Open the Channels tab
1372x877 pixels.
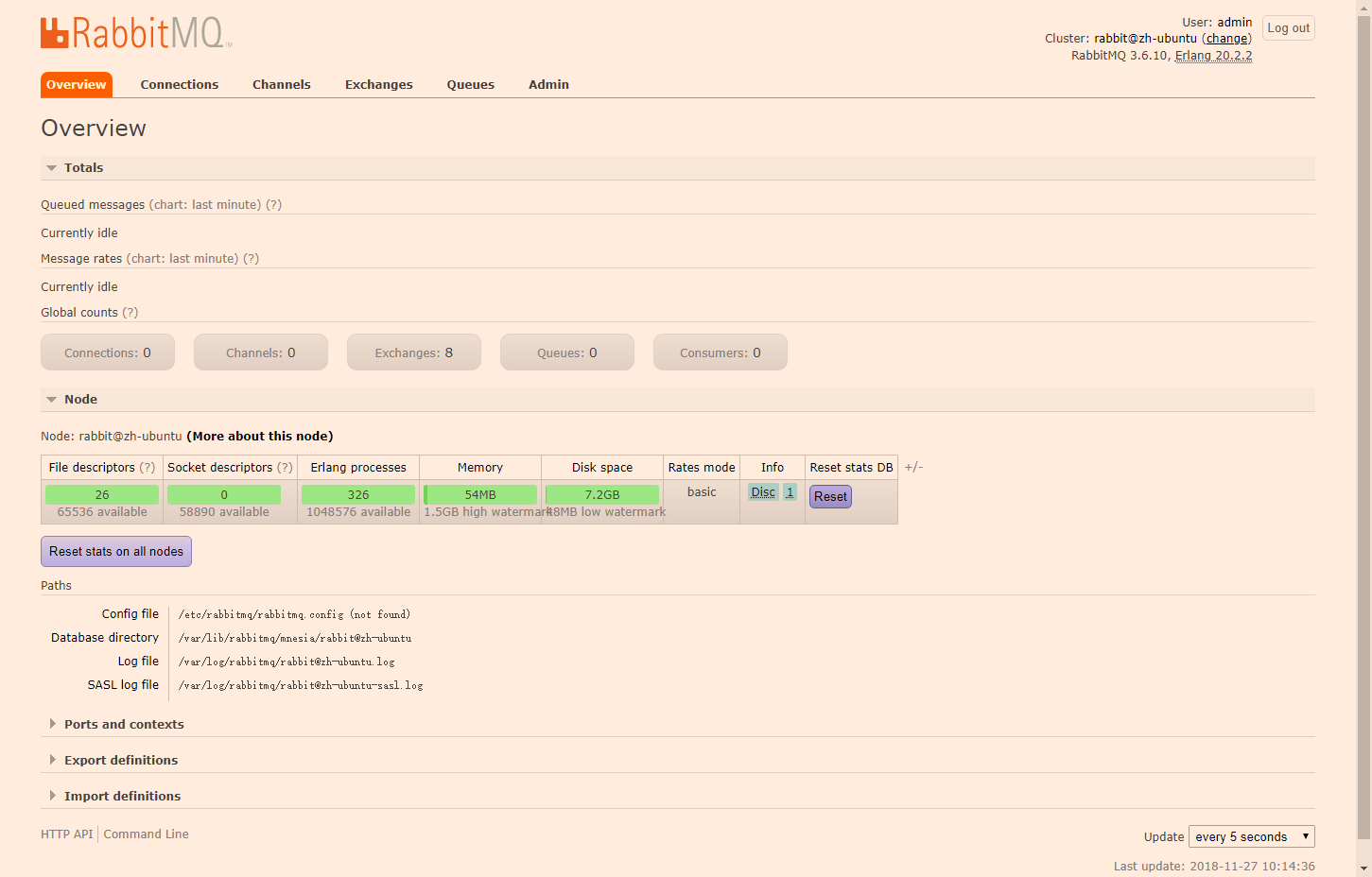(282, 84)
